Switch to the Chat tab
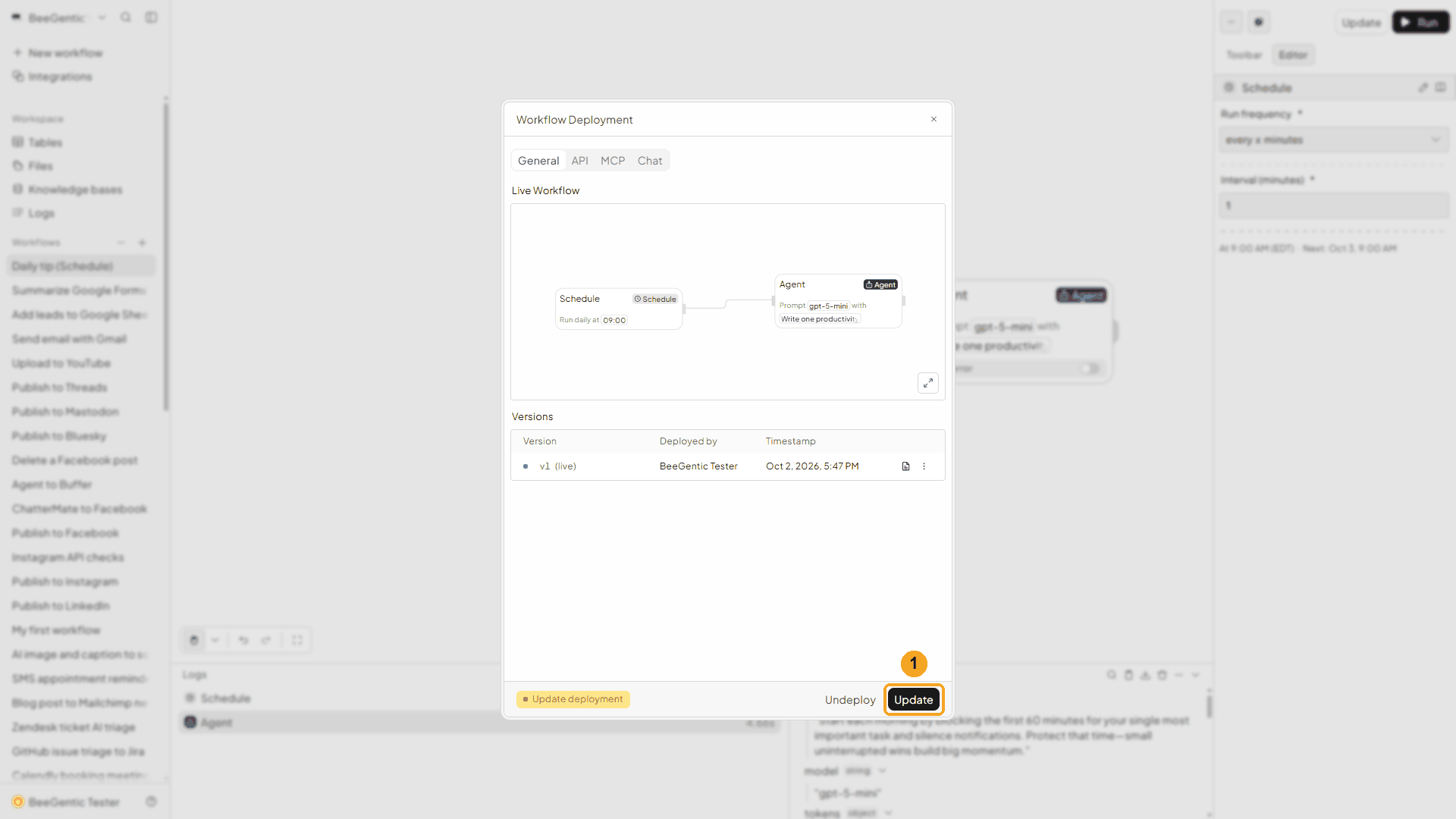Image resolution: width=1456 pixels, height=819 pixels. point(650,161)
